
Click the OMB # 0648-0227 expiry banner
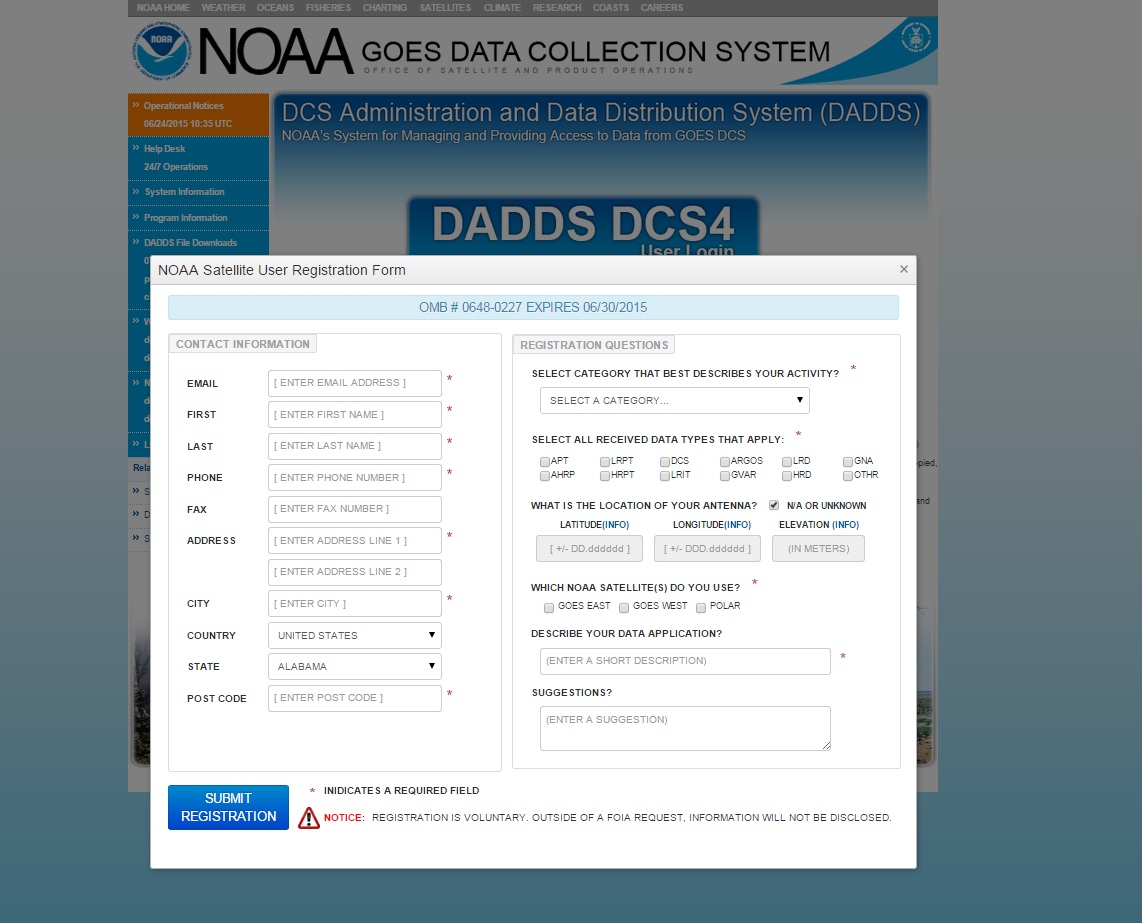coord(533,307)
